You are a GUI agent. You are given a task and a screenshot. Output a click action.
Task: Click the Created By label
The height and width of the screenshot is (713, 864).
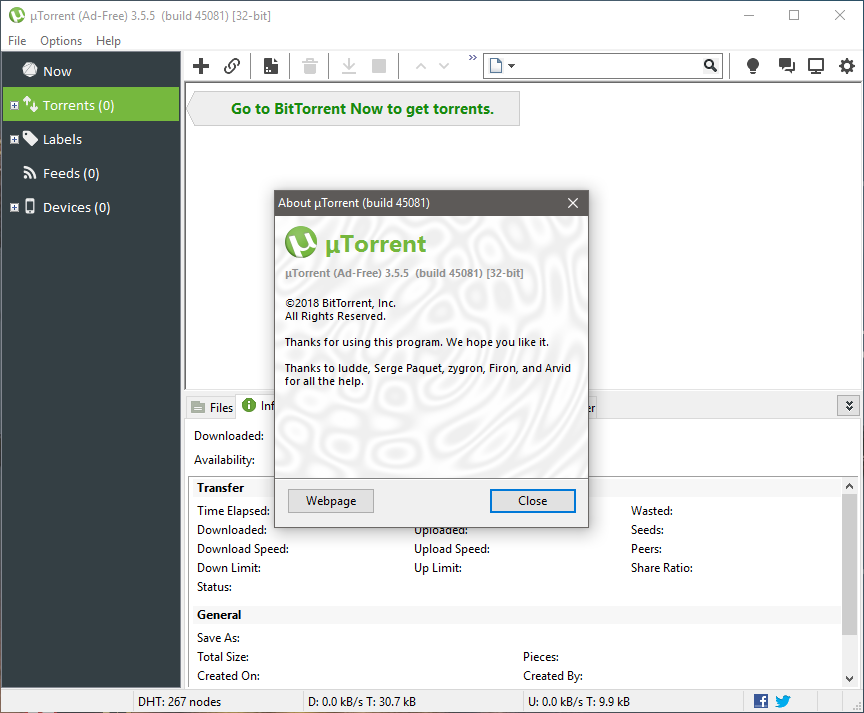coord(553,676)
